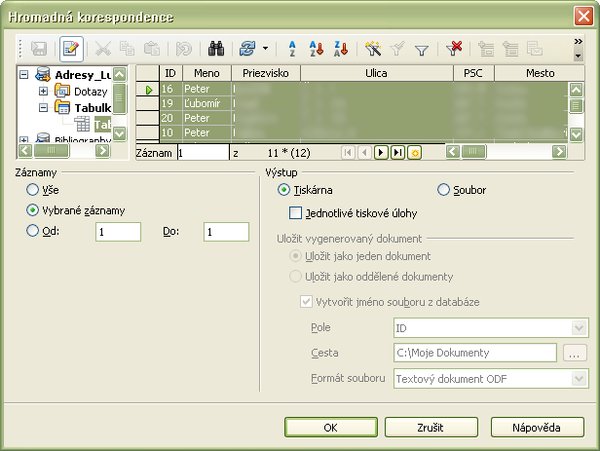This screenshot has height=451, width=600.
Task: Open the Refresh icon's dropdown arrow
Action: (x=265, y=49)
